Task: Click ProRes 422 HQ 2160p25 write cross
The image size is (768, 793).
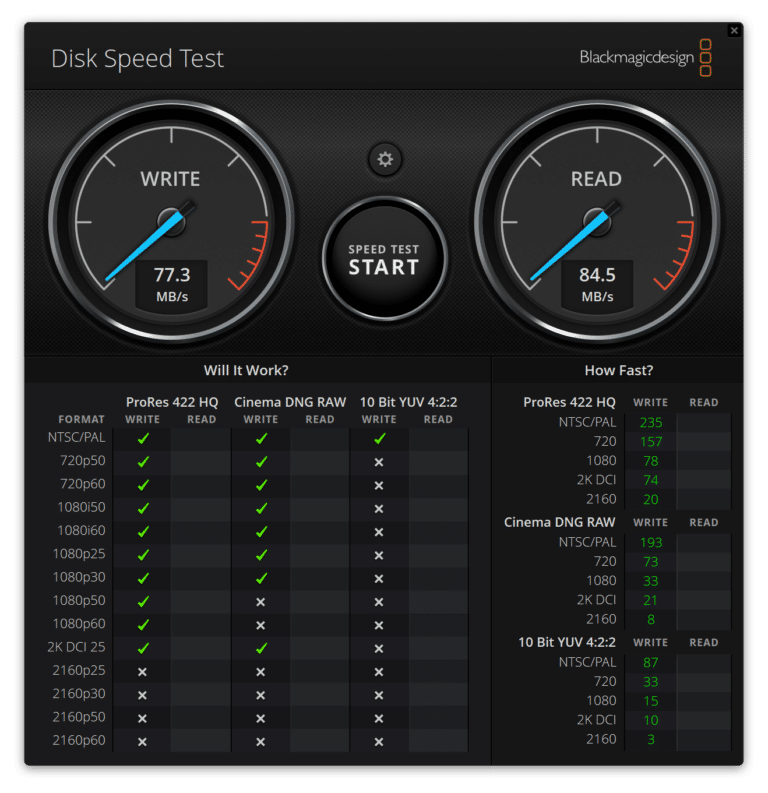Action: pos(142,672)
